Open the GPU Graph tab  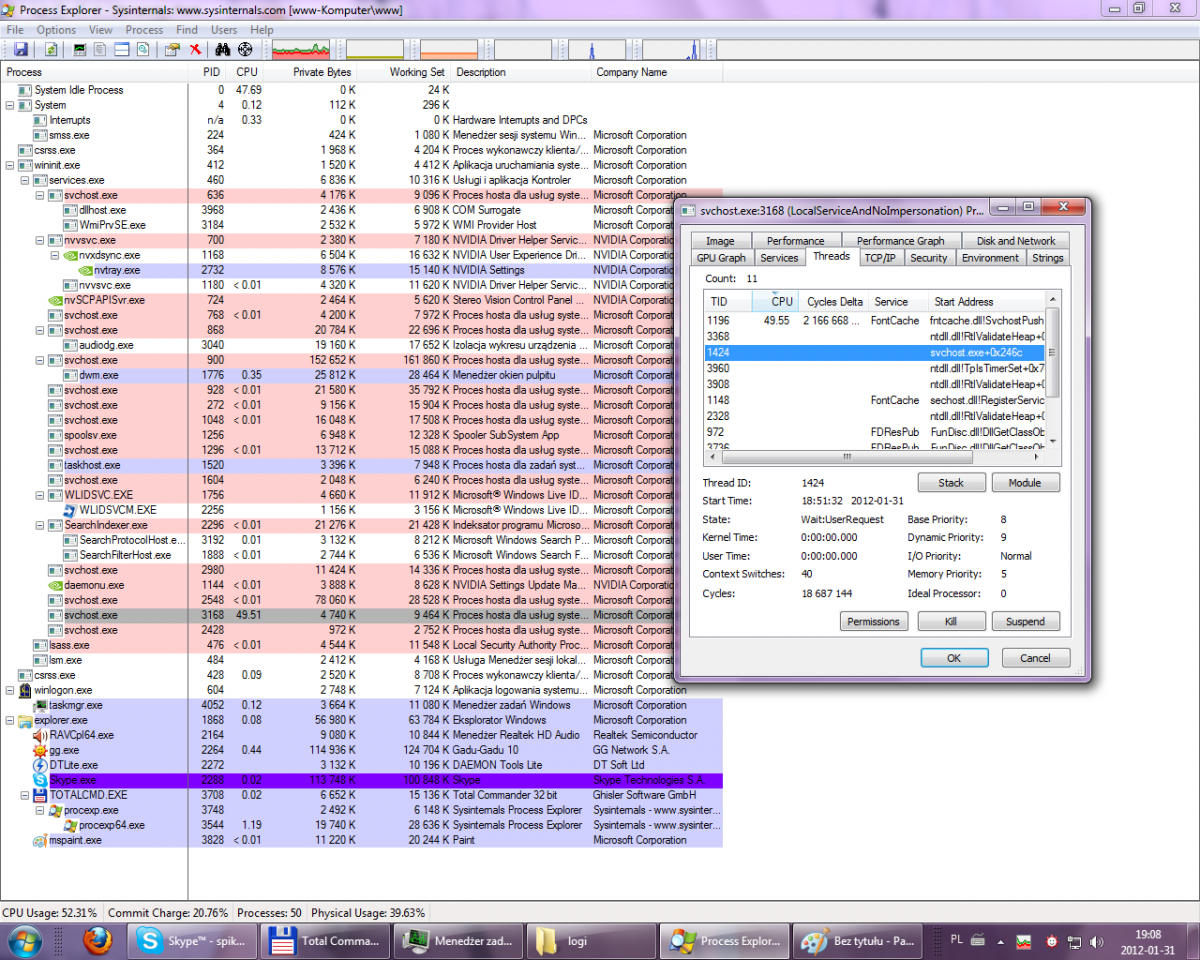coord(720,258)
